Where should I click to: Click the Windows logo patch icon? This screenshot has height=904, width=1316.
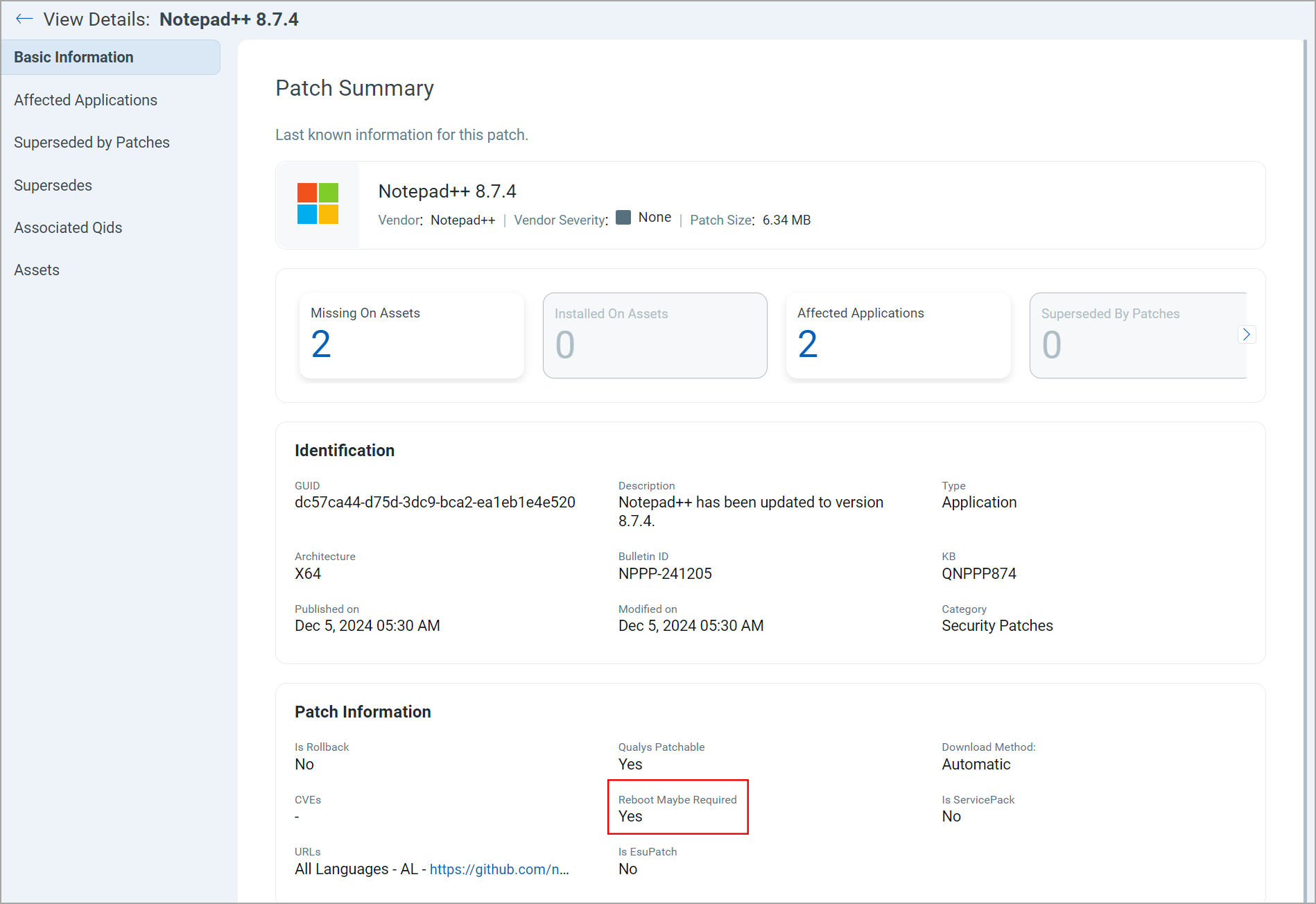click(318, 204)
